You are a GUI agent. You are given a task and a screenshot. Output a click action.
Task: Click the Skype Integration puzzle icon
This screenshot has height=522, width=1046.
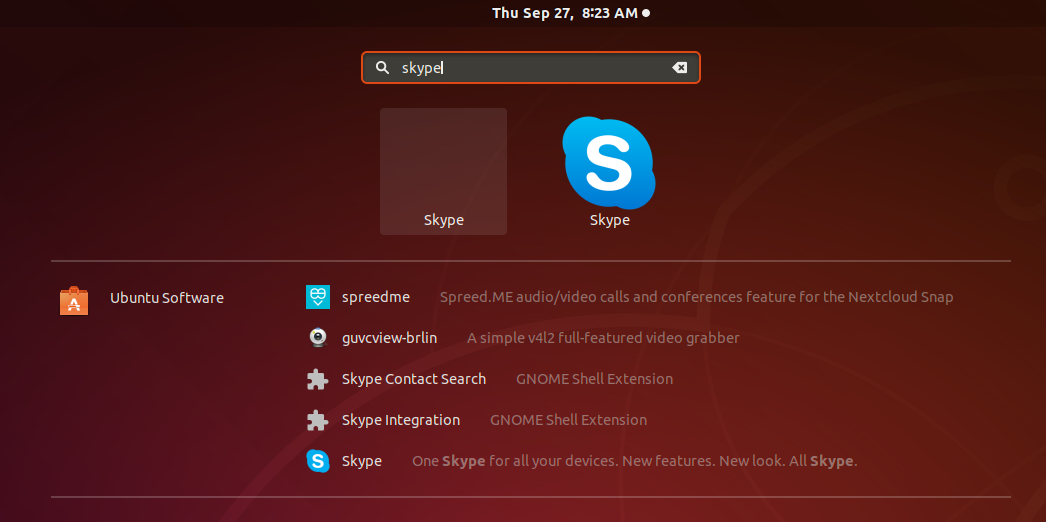[318, 420]
